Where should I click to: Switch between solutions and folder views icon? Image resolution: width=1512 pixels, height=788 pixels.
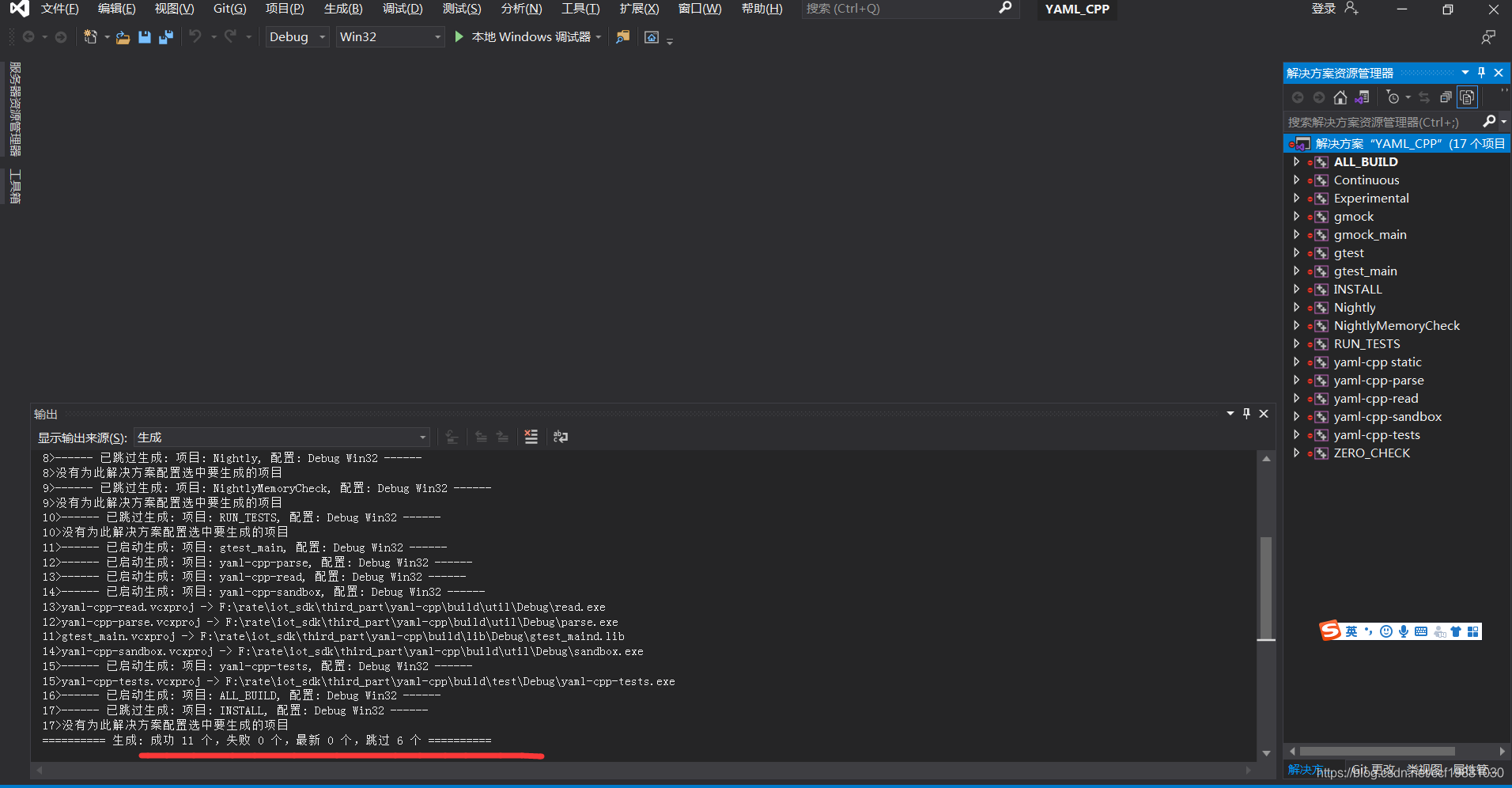click(1362, 97)
